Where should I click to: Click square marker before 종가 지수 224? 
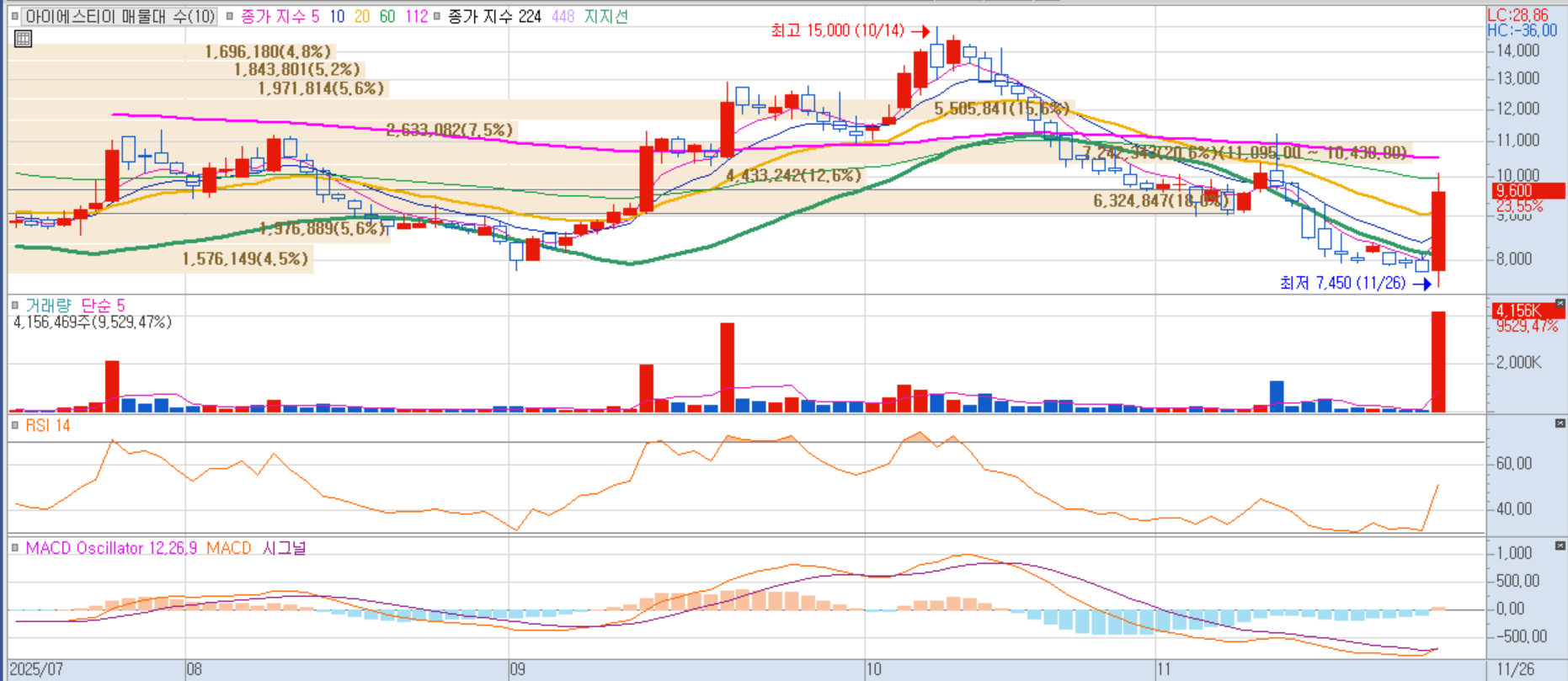[436, 16]
